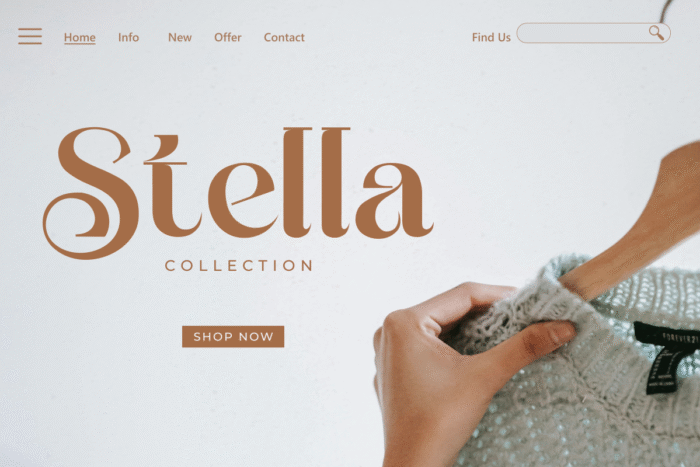This screenshot has width=700, height=467.
Task: Click the large swirly S in Stella
Action: (x=91, y=193)
